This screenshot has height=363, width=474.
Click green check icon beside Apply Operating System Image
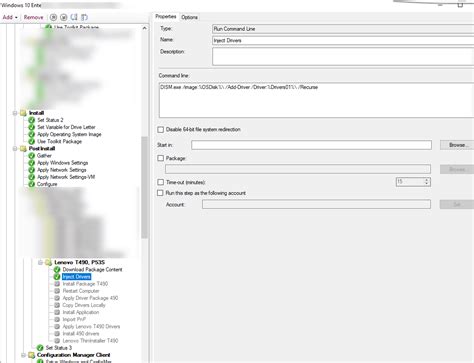click(x=32, y=134)
